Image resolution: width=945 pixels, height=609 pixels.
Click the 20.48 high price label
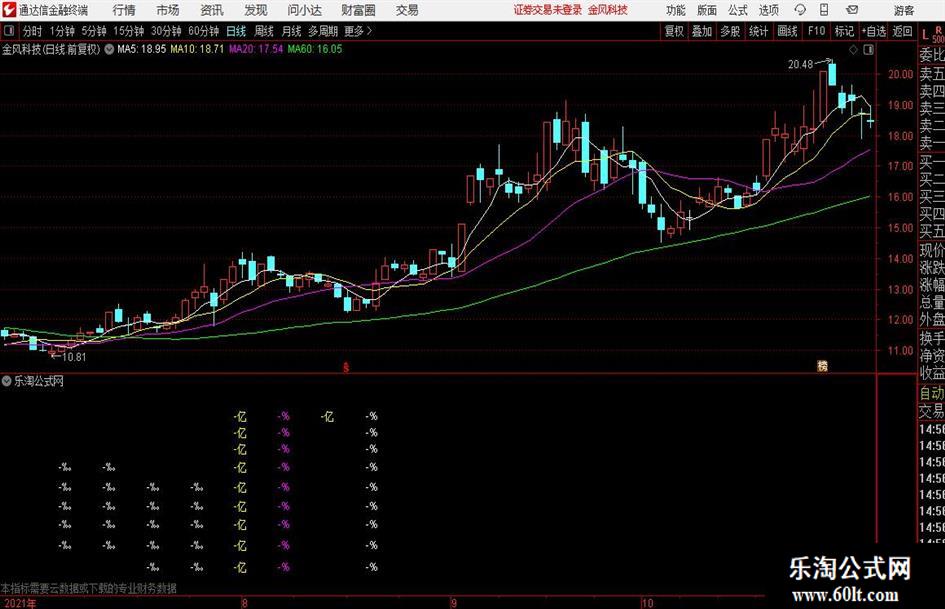click(800, 65)
